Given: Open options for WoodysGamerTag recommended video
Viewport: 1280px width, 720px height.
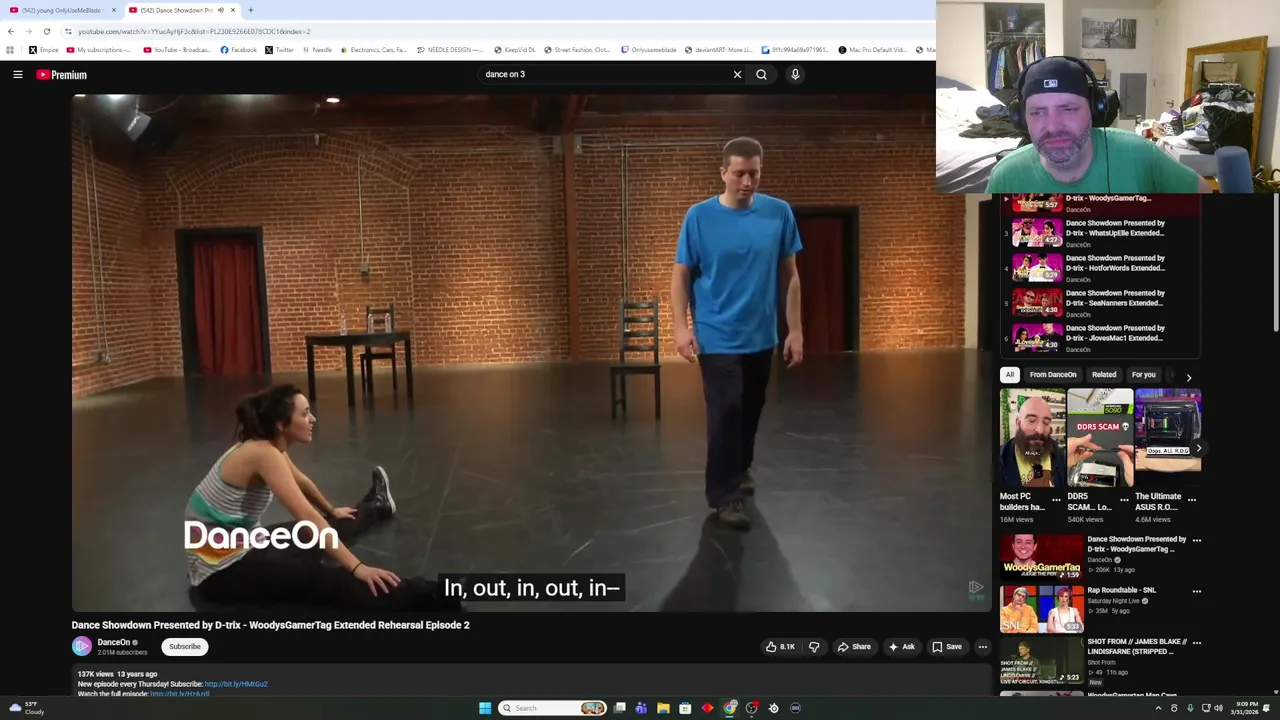Looking at the screenshot, I should 1197,540.
